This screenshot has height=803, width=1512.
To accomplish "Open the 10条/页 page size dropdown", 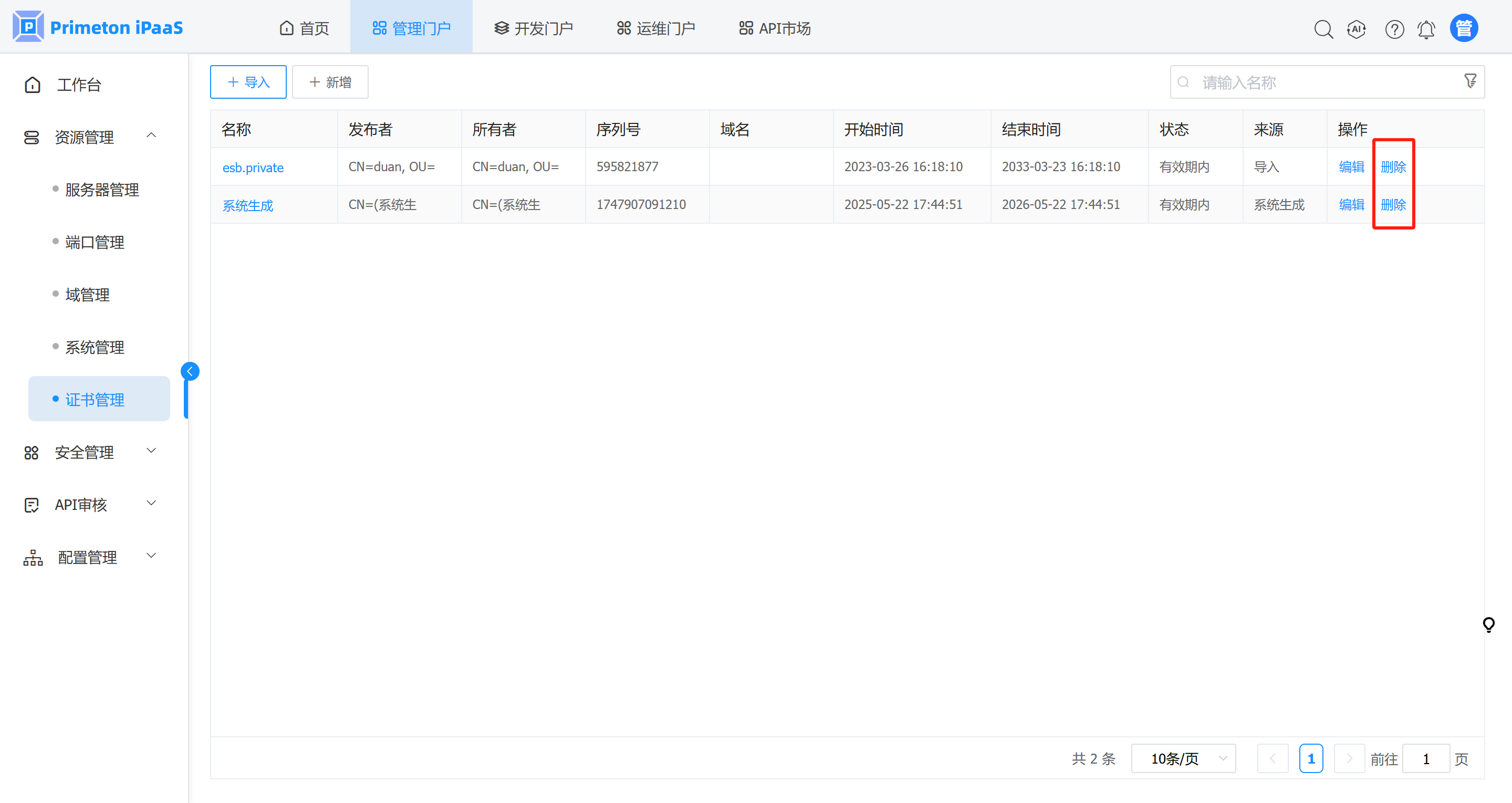I will (x=1183, y=758).
